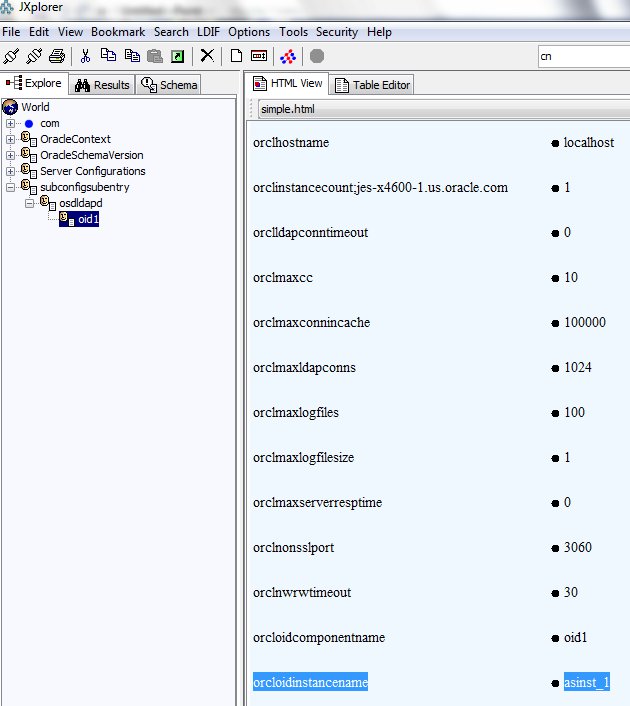Click the orclmaxcc attribute name
Viewport: 630px width, 706px height.
click(x=283, y=277)
